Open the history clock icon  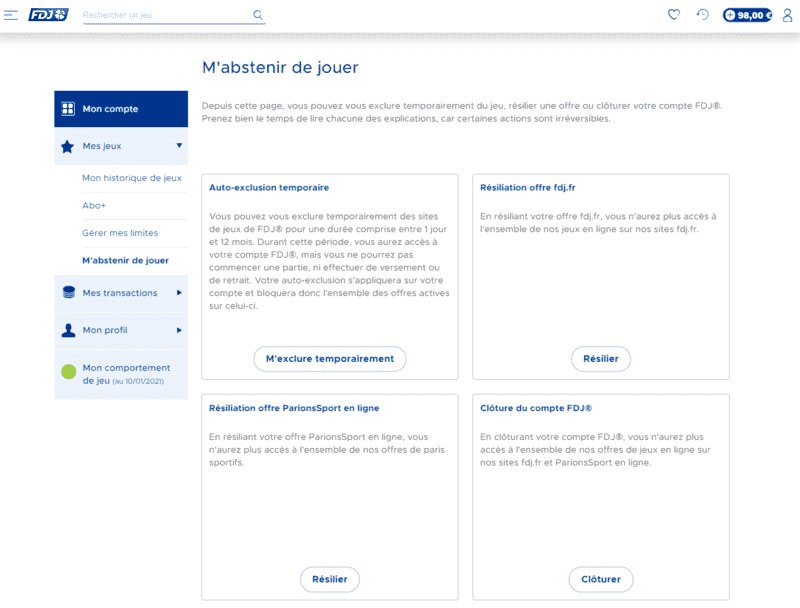click(703, 14)
